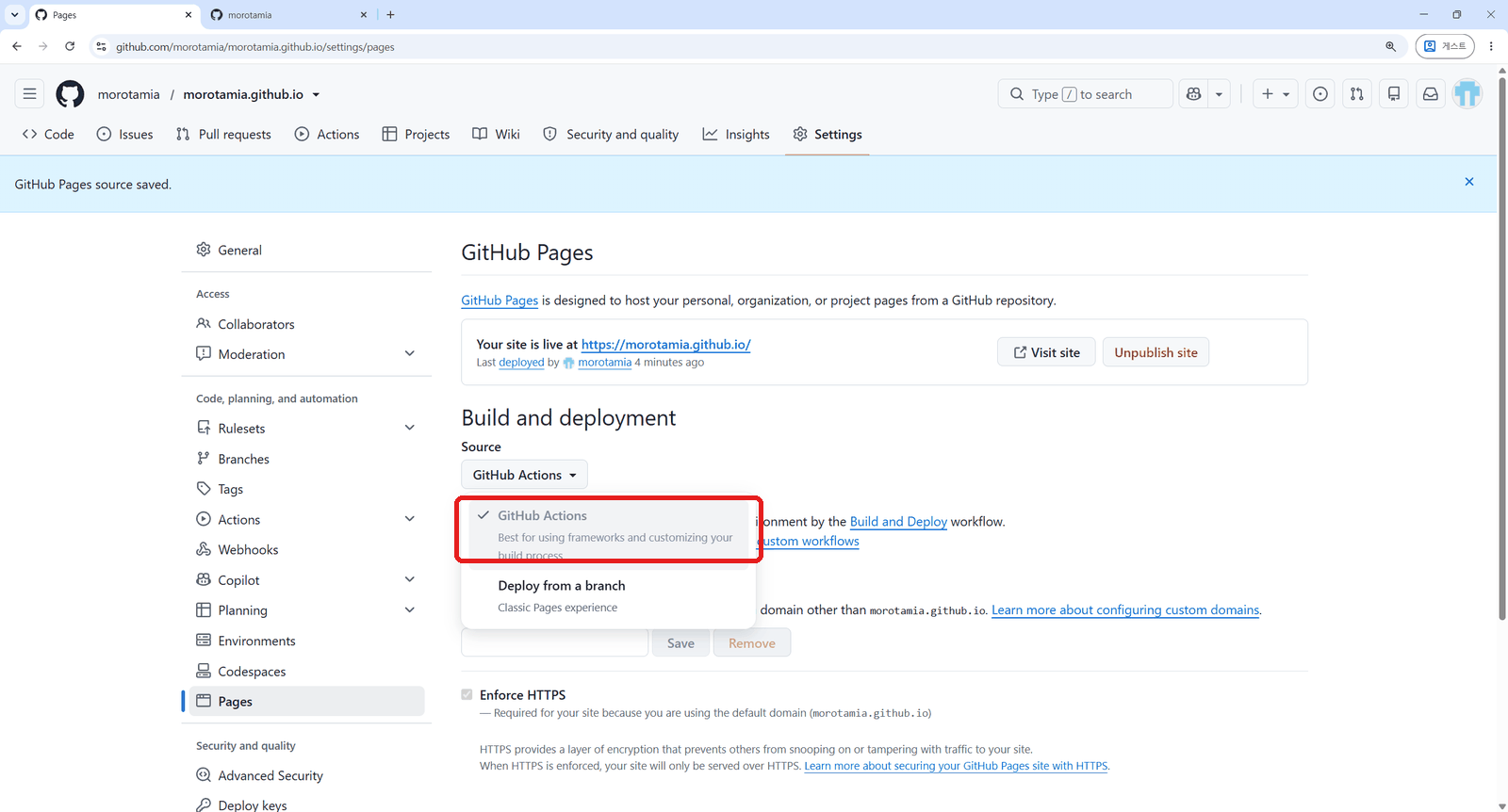Open the Codespaces settings page
Viewport: 1508px width, 812px height.
[x=306, y=672]
